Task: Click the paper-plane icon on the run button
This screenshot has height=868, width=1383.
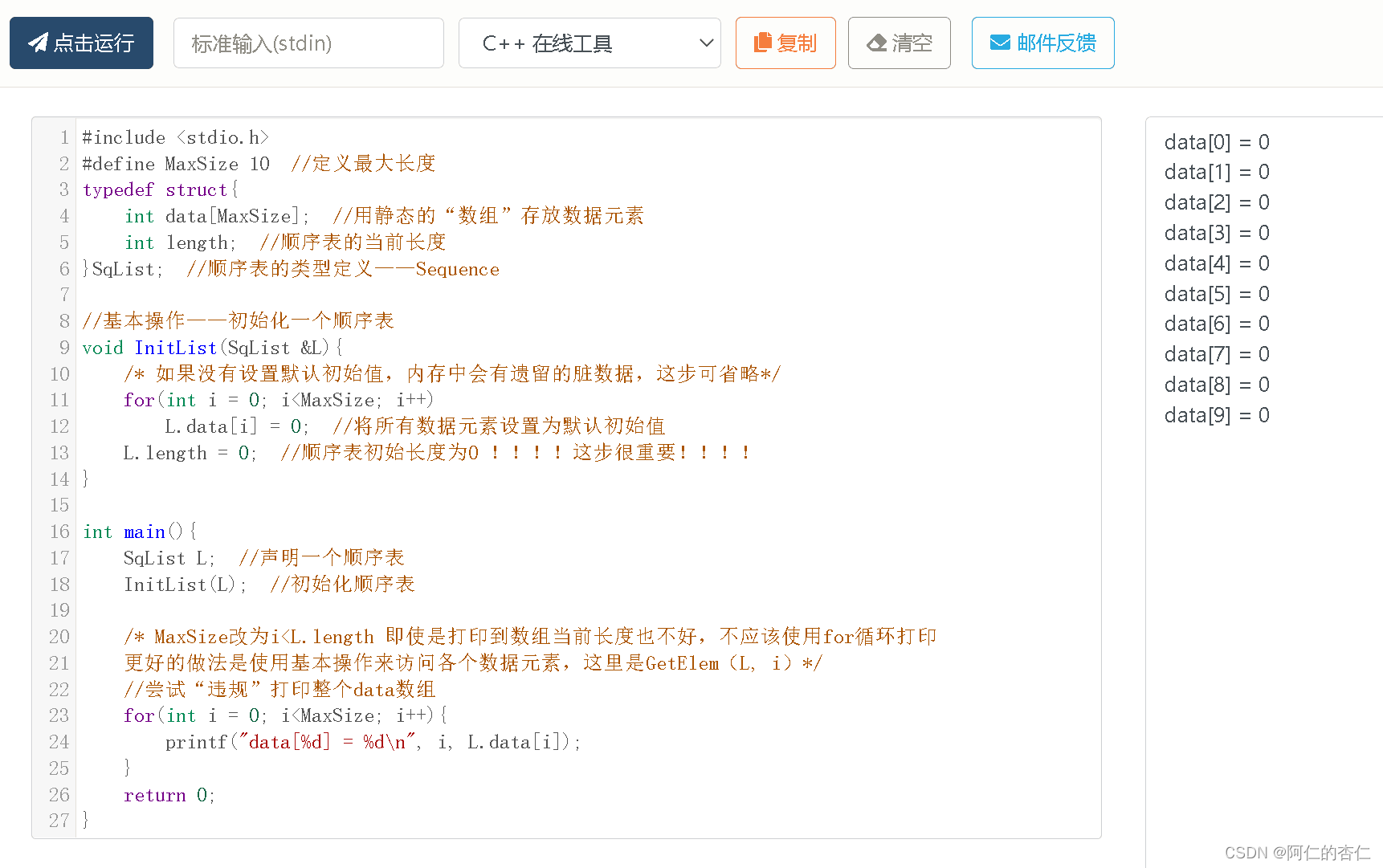Action: click(x=37, y=43)
